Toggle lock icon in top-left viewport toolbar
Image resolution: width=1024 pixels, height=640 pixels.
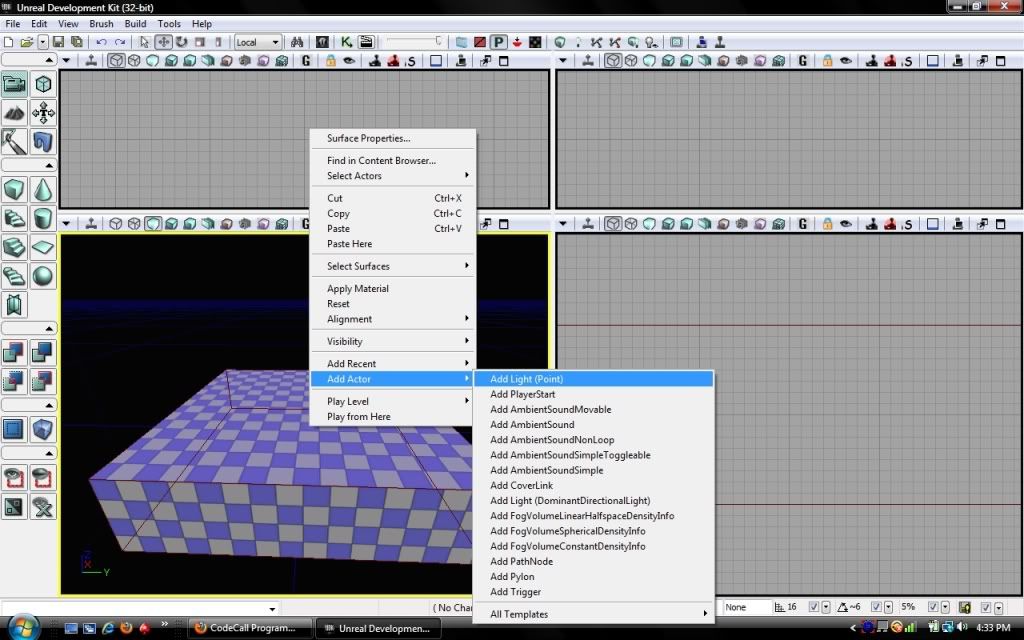click(331, 61)
